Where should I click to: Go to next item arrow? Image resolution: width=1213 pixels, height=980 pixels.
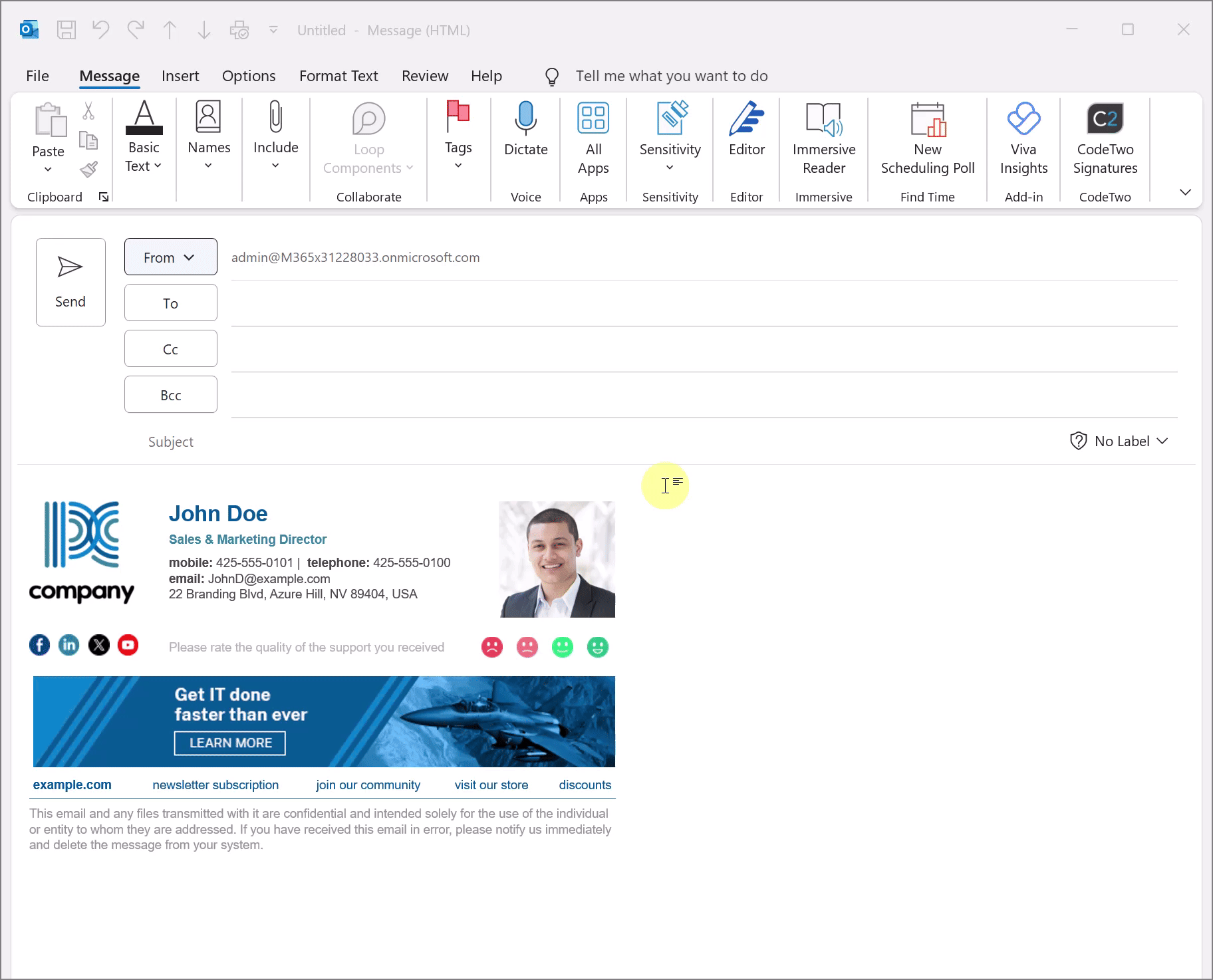tap(204, 30)
